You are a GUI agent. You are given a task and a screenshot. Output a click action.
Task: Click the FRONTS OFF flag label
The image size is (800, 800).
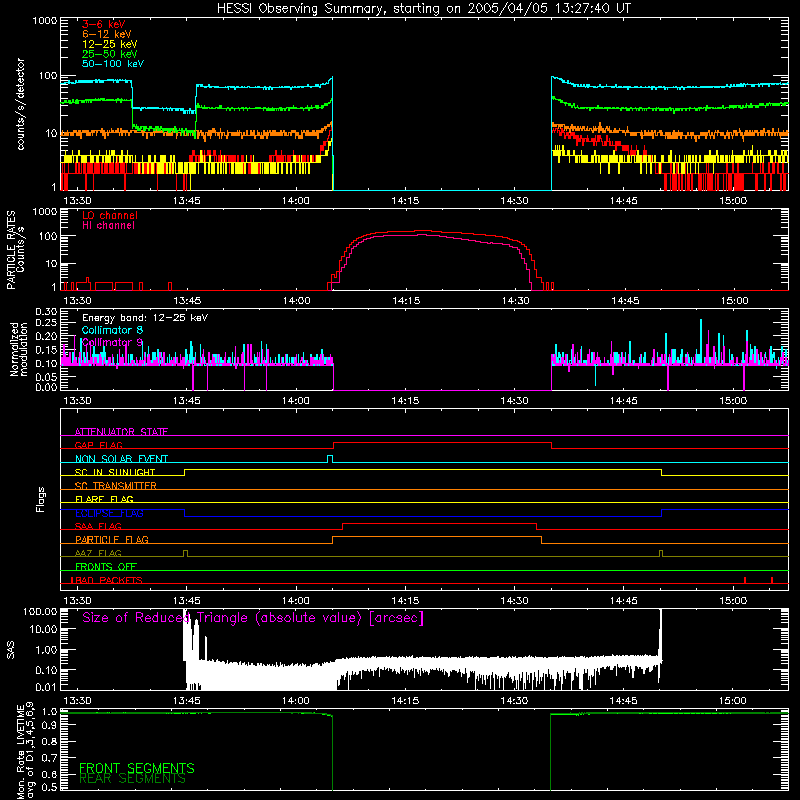(106, 567)
